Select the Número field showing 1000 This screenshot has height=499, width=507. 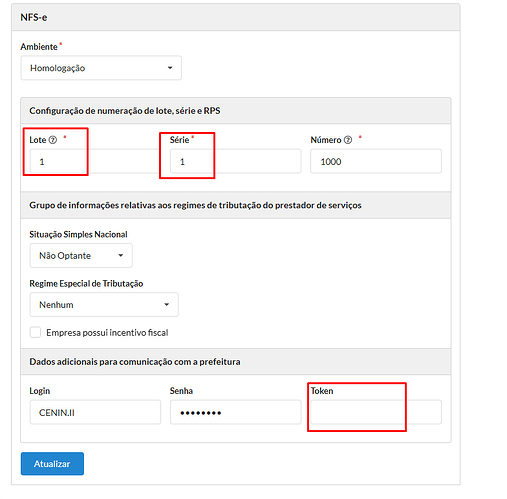coord(376,162)
